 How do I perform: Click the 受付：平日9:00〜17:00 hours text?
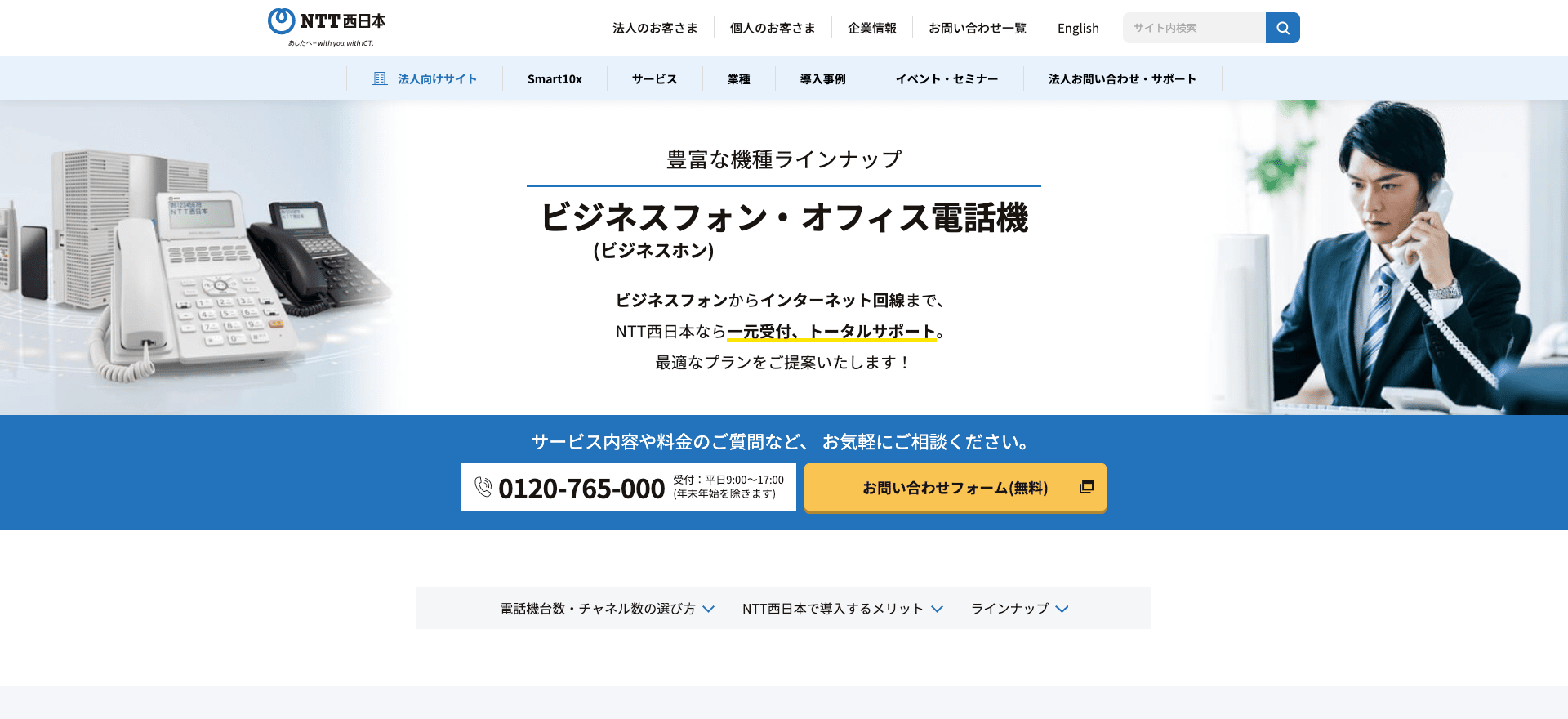pos(728,480)
